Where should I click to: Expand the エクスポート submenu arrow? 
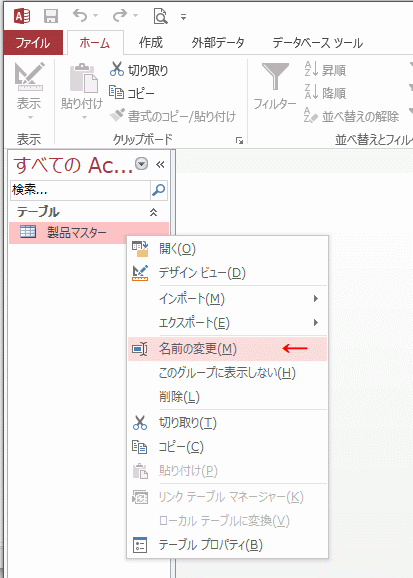pos(316,323)
